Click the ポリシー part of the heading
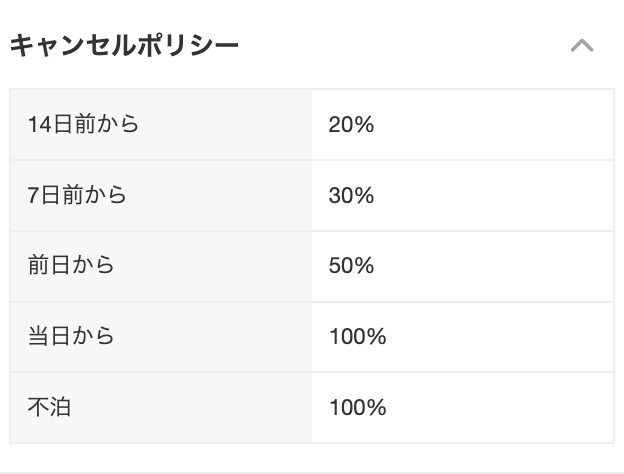The height and width of the screenshot is (474, 624). pyautogui.click(x=185, y=45)
